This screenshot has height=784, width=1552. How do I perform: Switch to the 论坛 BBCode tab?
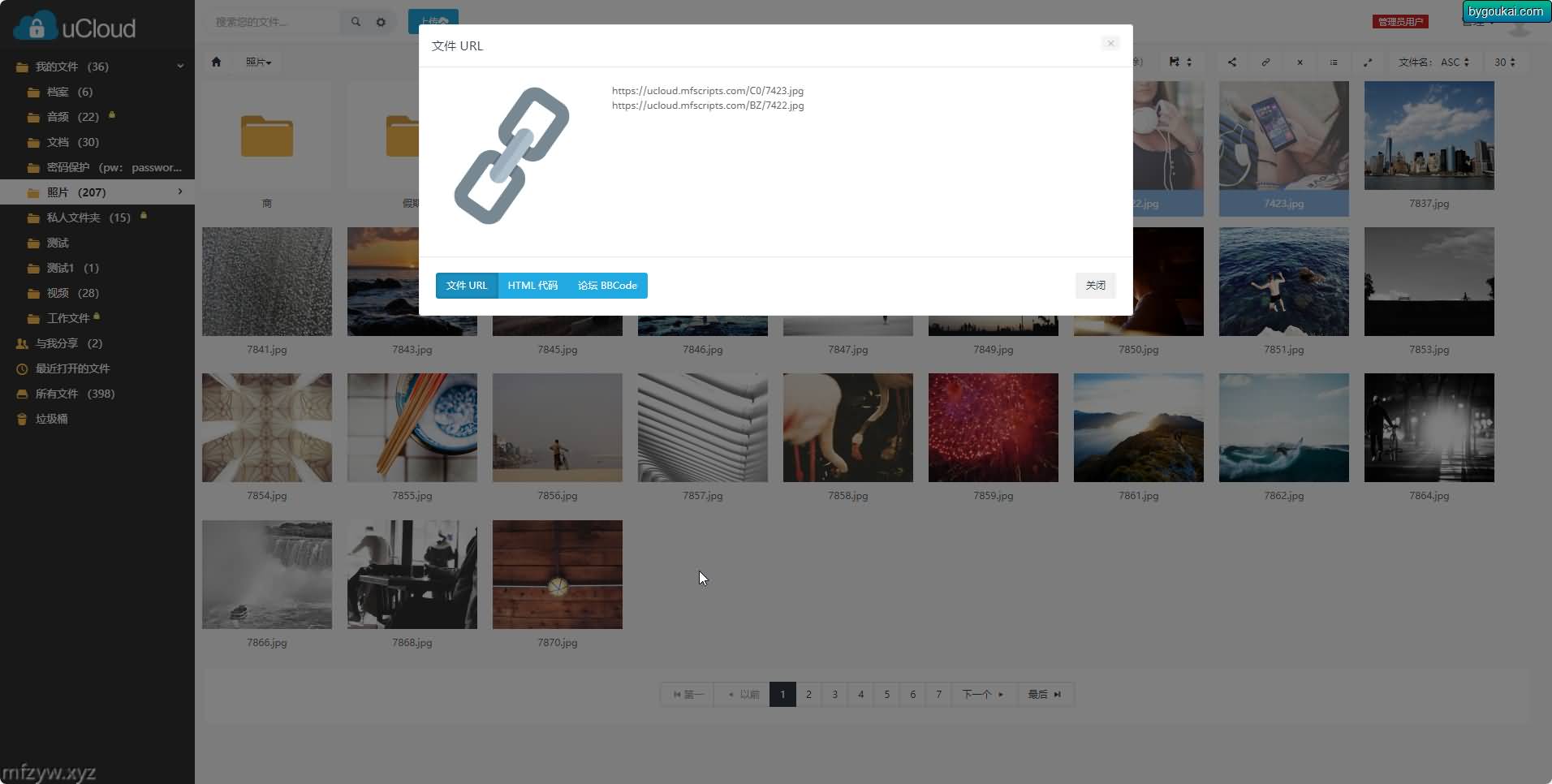point(607,286)
